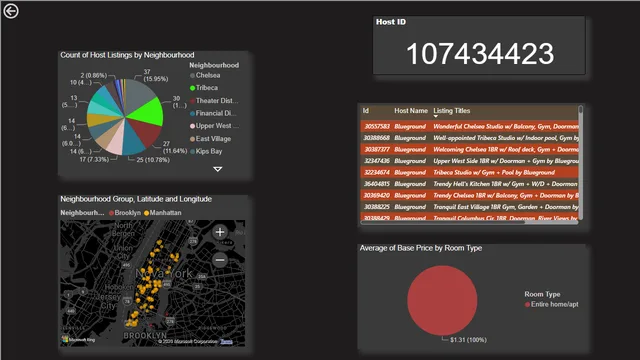Open the Terms link on the map
Viewport: 640px width, 360px height.
(226, 342)
